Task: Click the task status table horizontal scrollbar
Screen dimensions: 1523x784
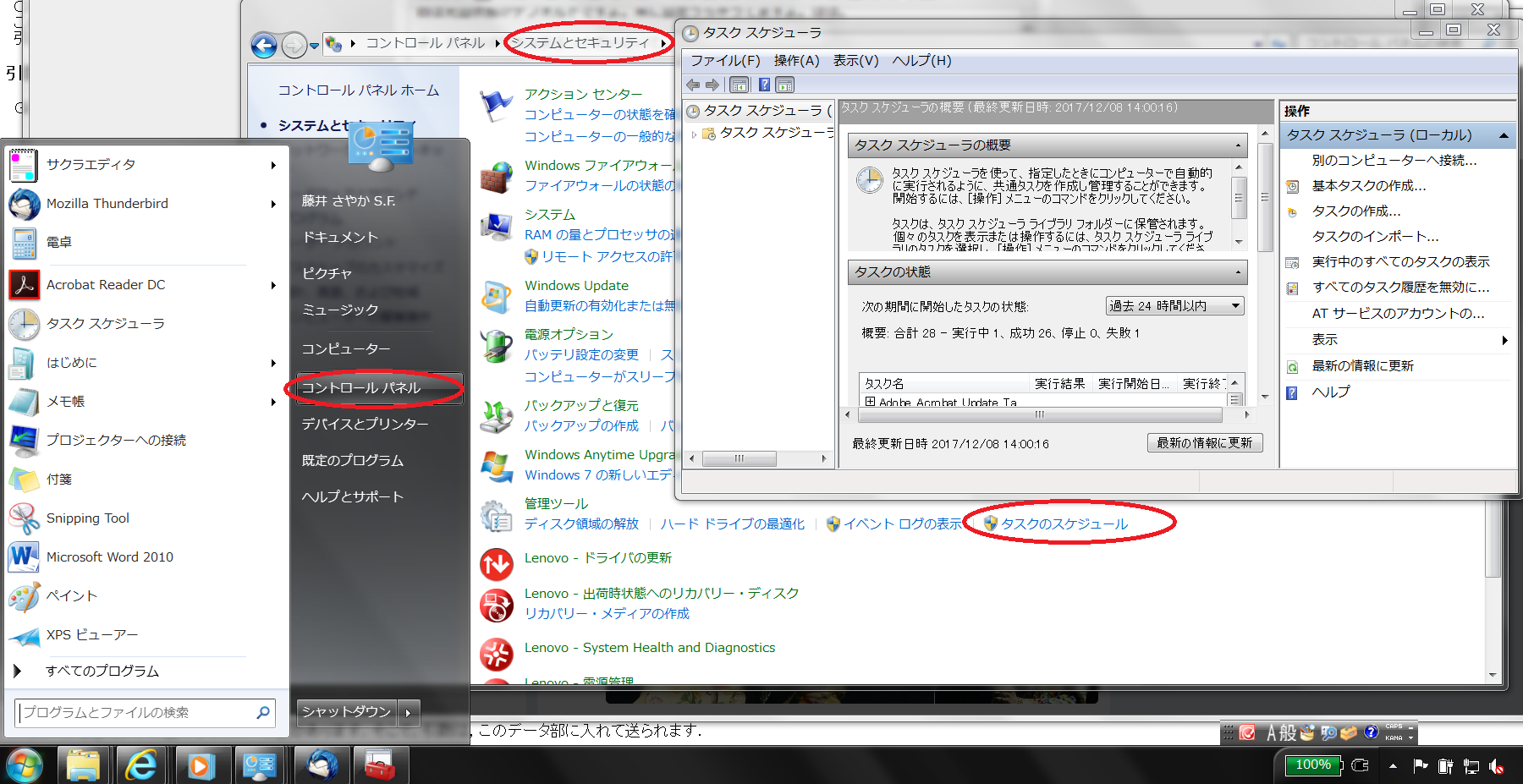Action: (1047, 414)
